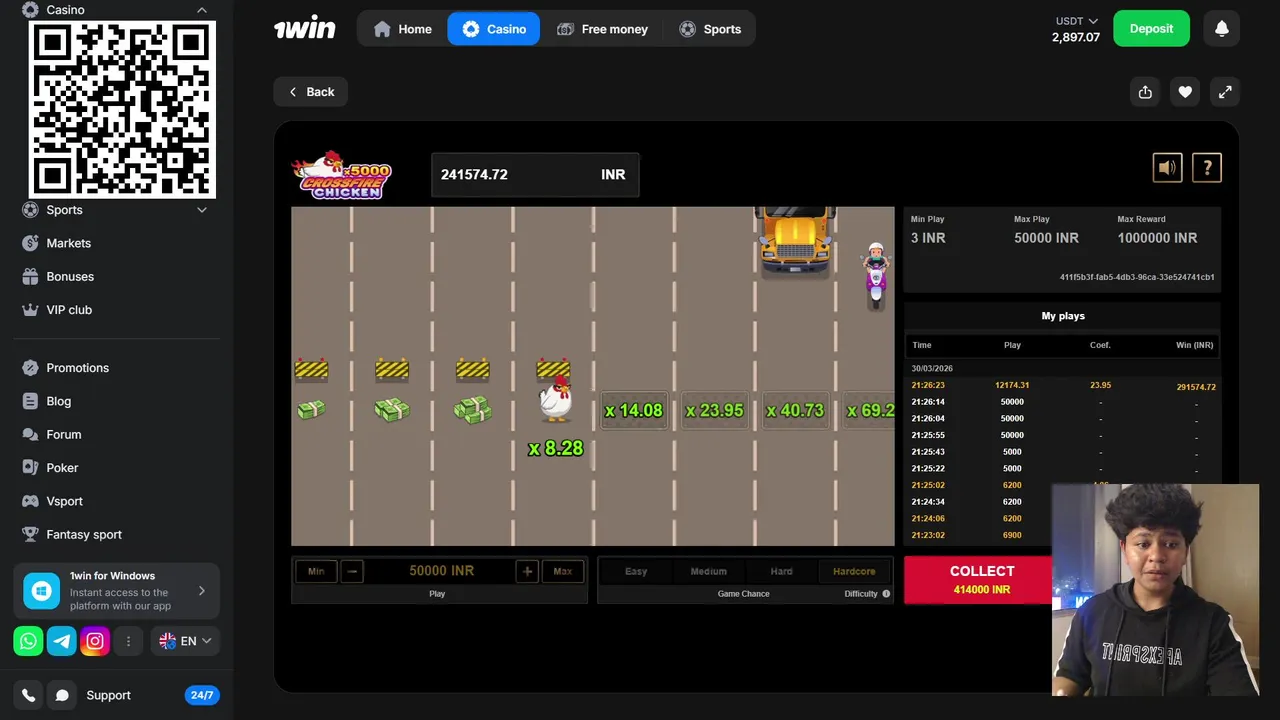The image size is (1280, 720).
Task: Open Fantasy sport in the sidebar
Action: point(84,534)
